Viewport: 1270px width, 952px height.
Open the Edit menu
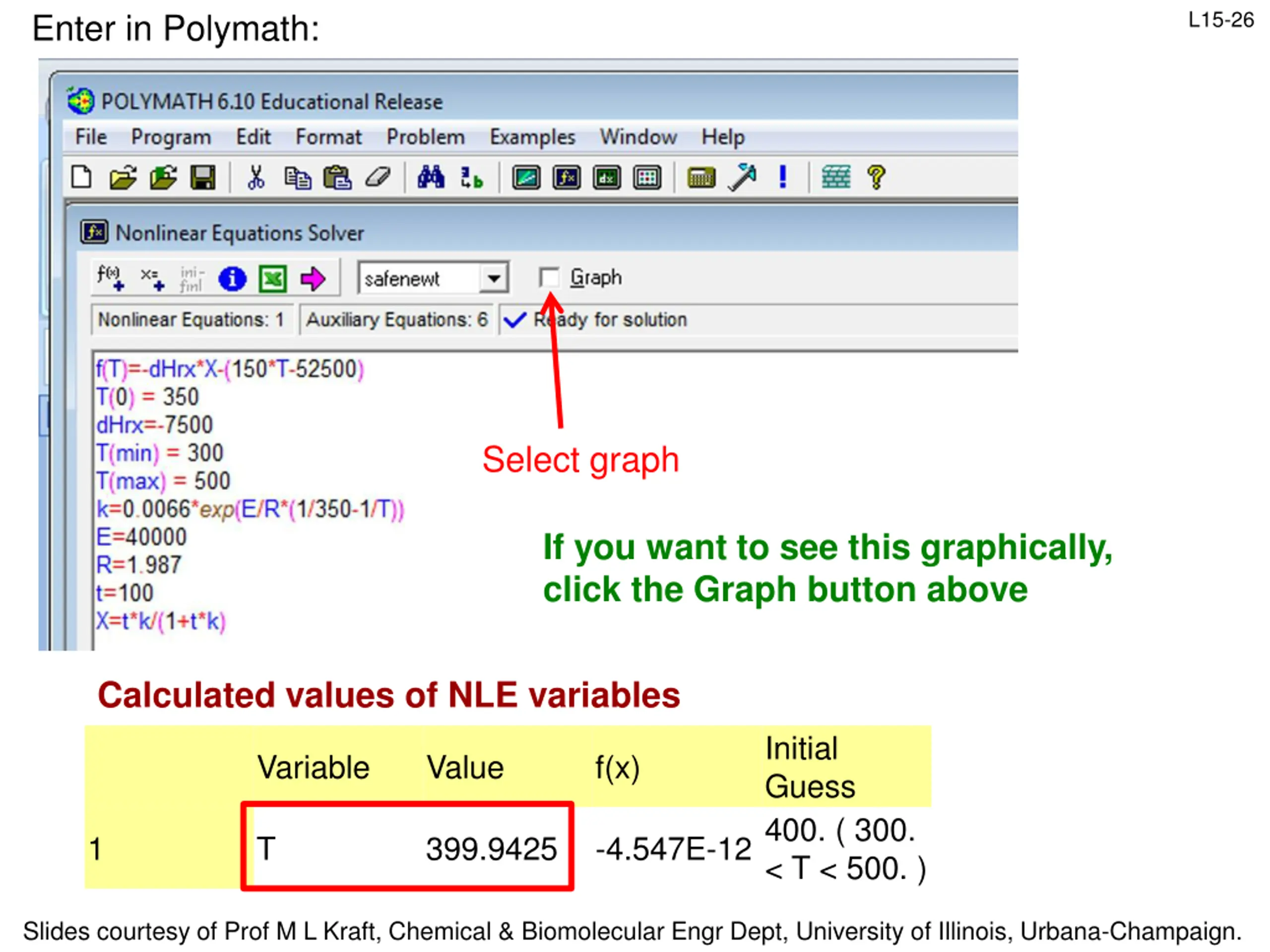click(x=253, y=137)
